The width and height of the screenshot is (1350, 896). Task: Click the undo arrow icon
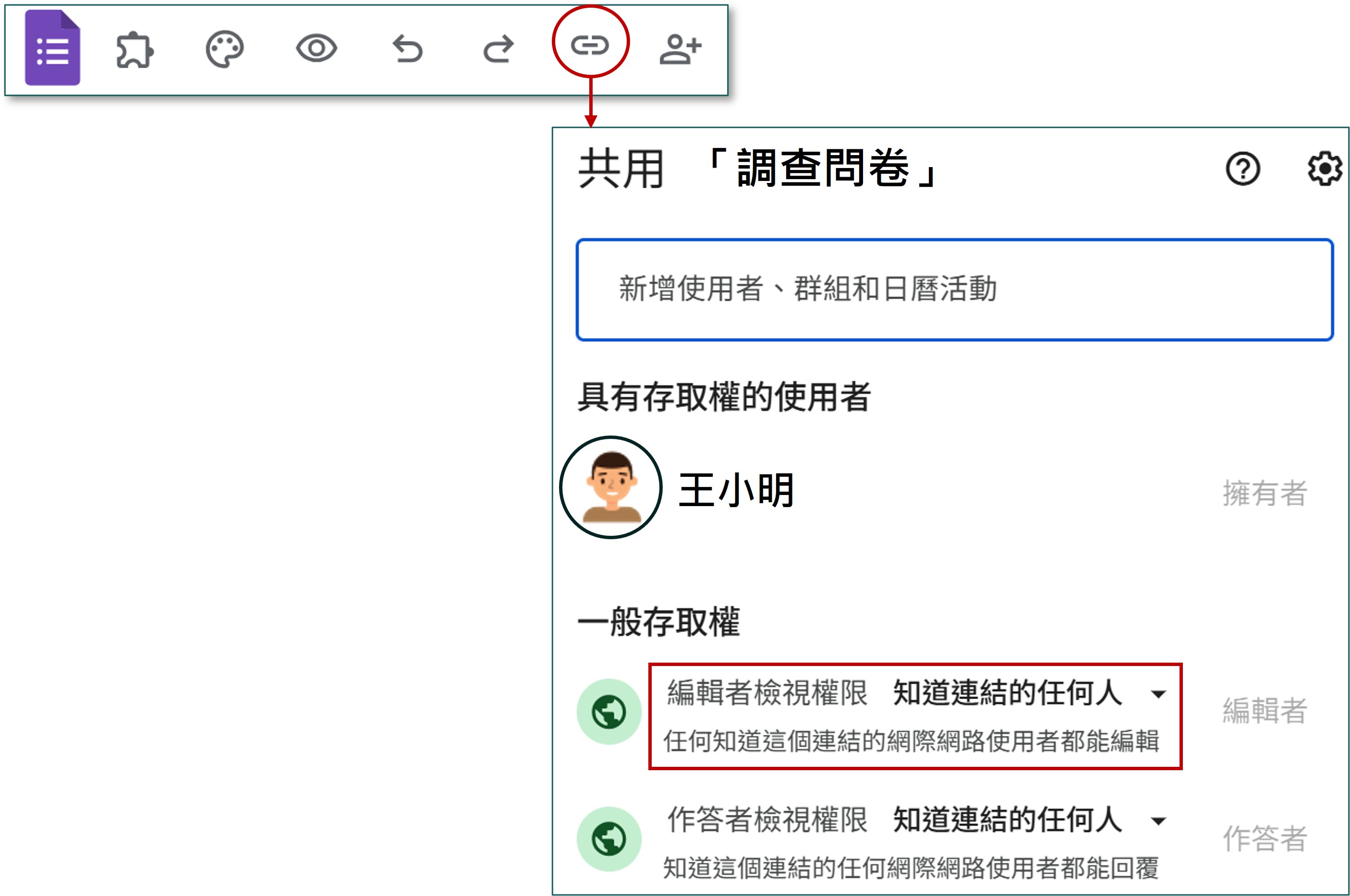(x=408, y=49)
